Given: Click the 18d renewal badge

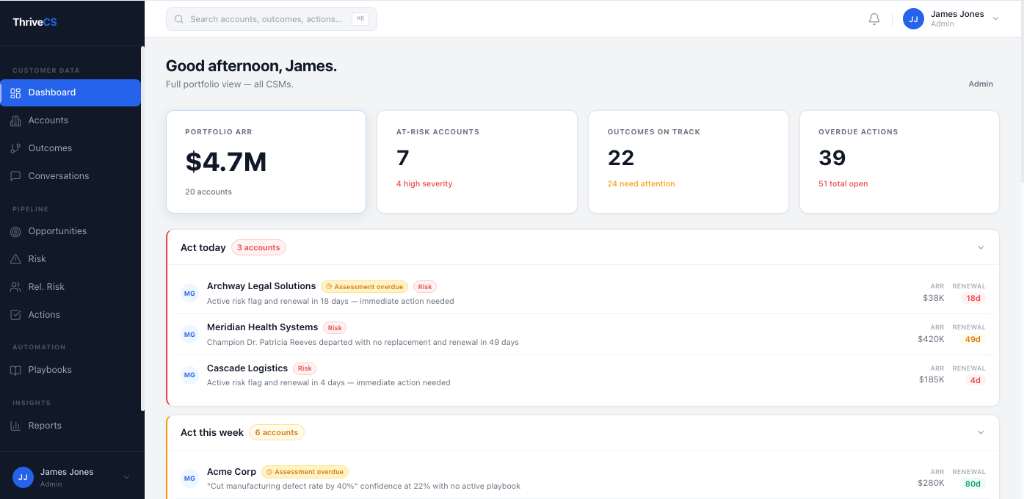Looking at the screenshot, I should pos(973,298).
